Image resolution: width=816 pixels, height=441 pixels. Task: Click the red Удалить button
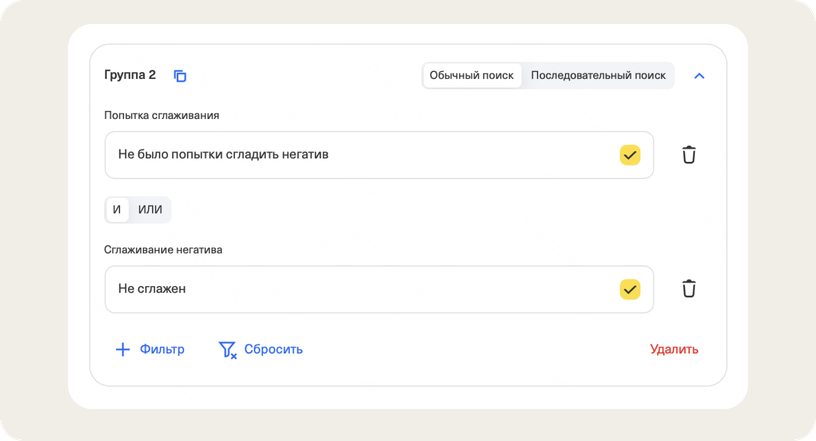674,350
